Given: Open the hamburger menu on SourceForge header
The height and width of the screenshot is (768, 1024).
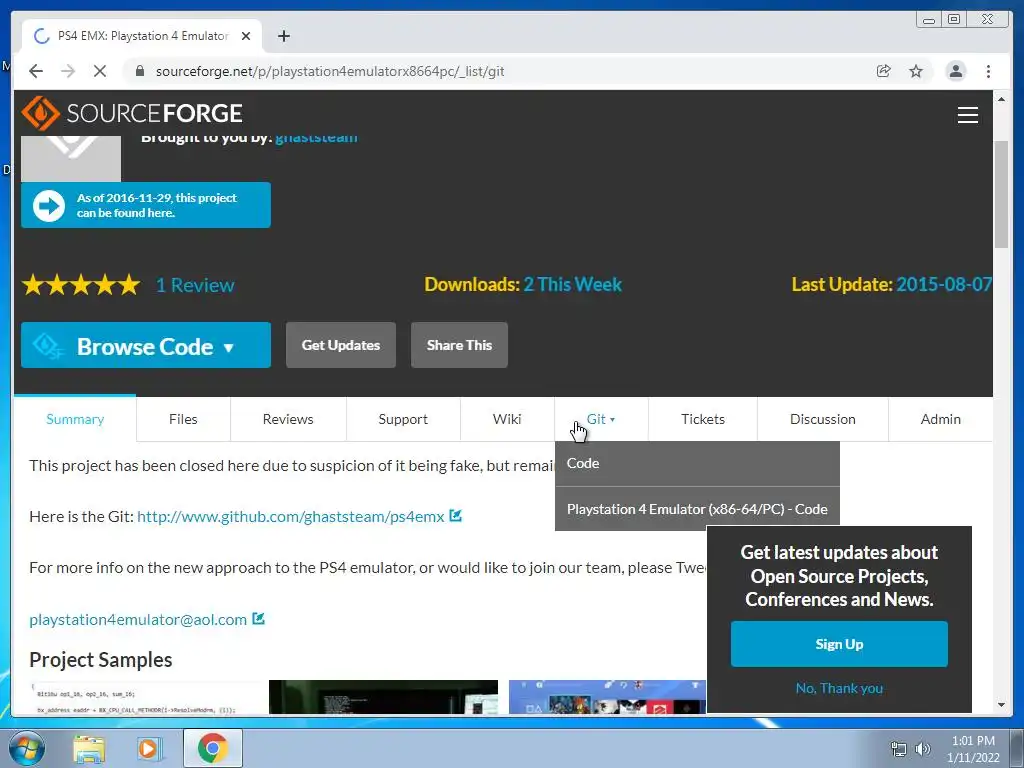Looking at the screenshot, I should click(967, 115).
